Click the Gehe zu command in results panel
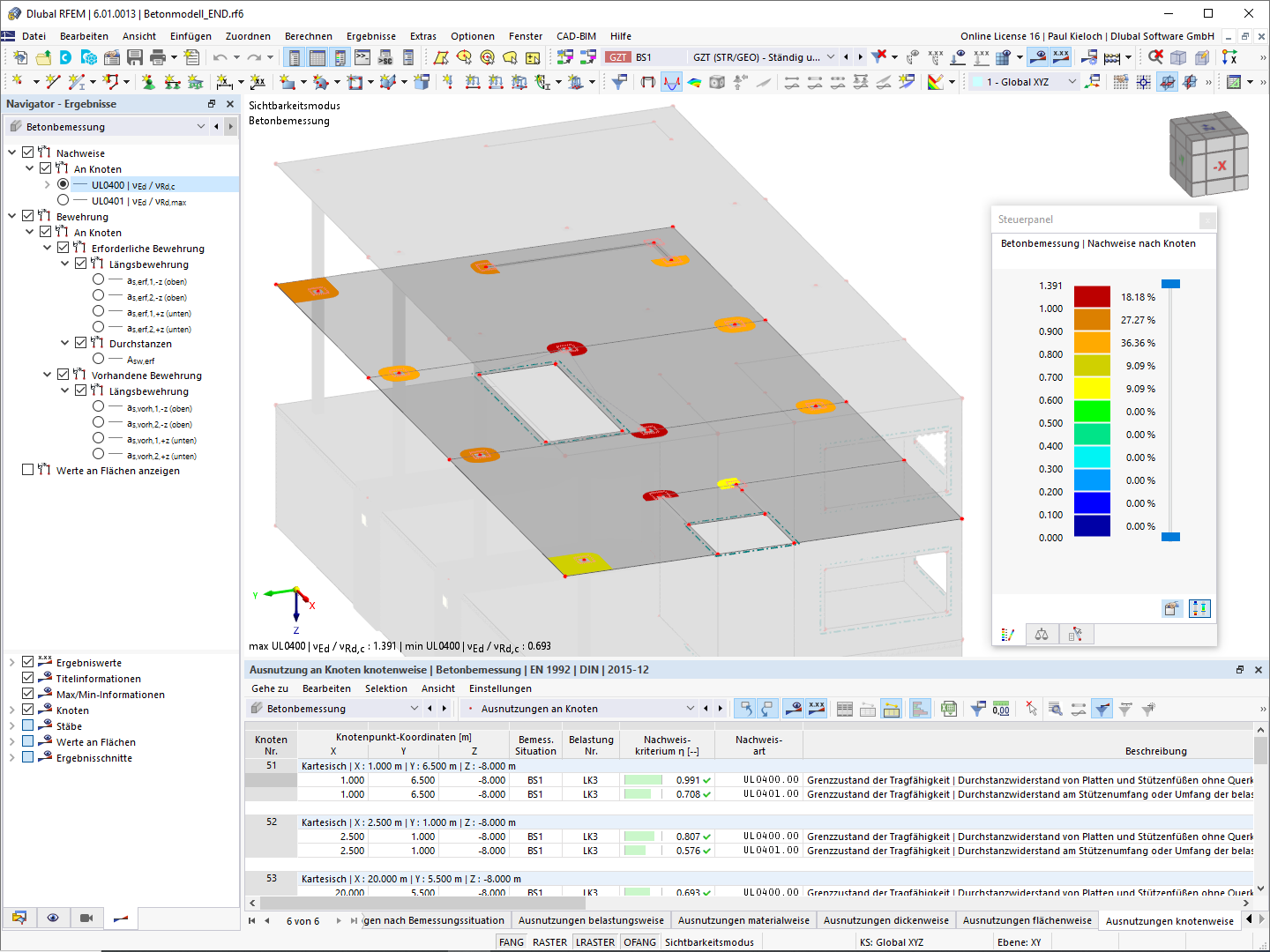The height and width of the screenshot is (952, 1270). (x=269, y=688)
